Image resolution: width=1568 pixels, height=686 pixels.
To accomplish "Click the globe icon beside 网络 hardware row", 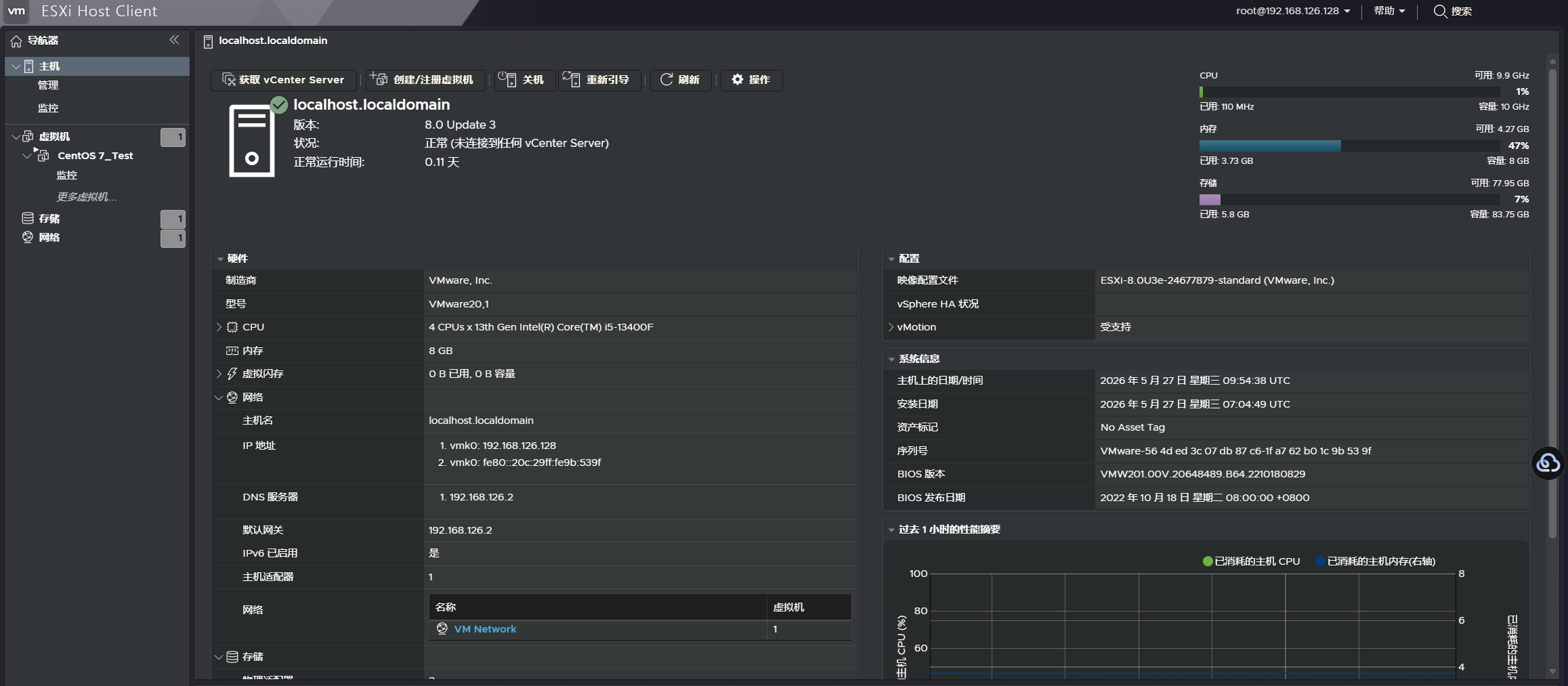I will (232, 398).
